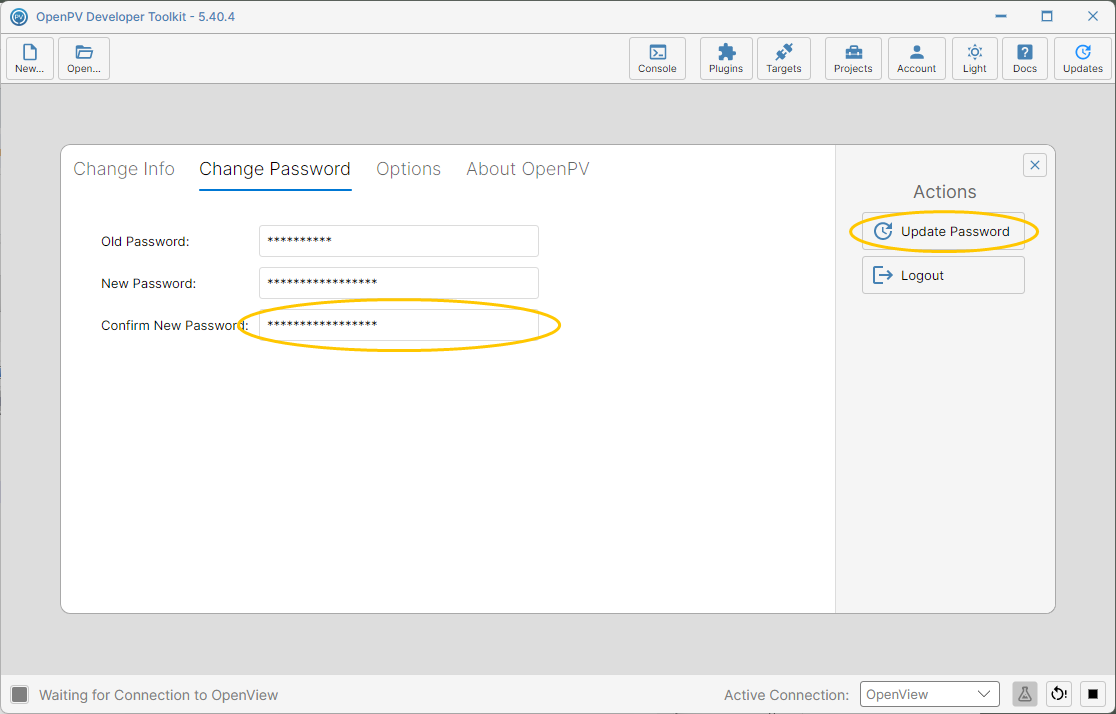Create a new file with New button
The width and height of the screenshot is (1116, 714).
pos(30,58)
